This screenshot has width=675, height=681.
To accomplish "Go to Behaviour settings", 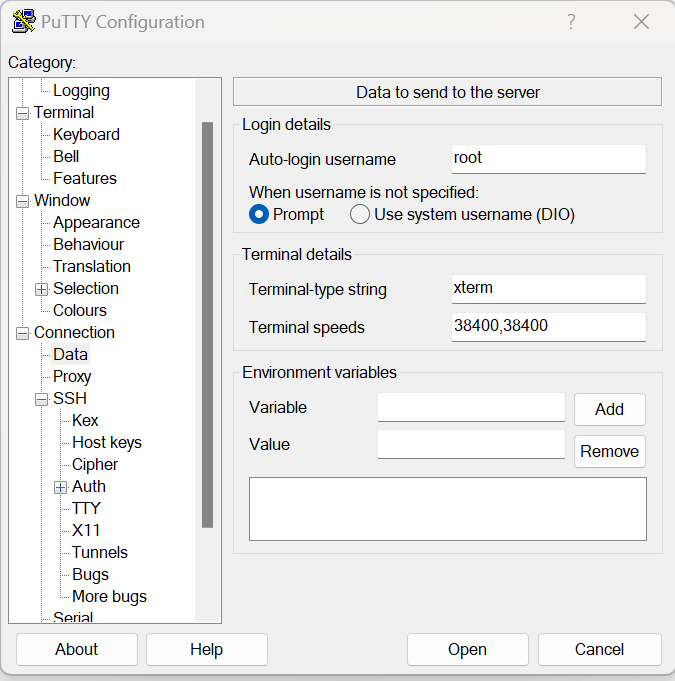I will pyautogui.click(x=89, y=245).
